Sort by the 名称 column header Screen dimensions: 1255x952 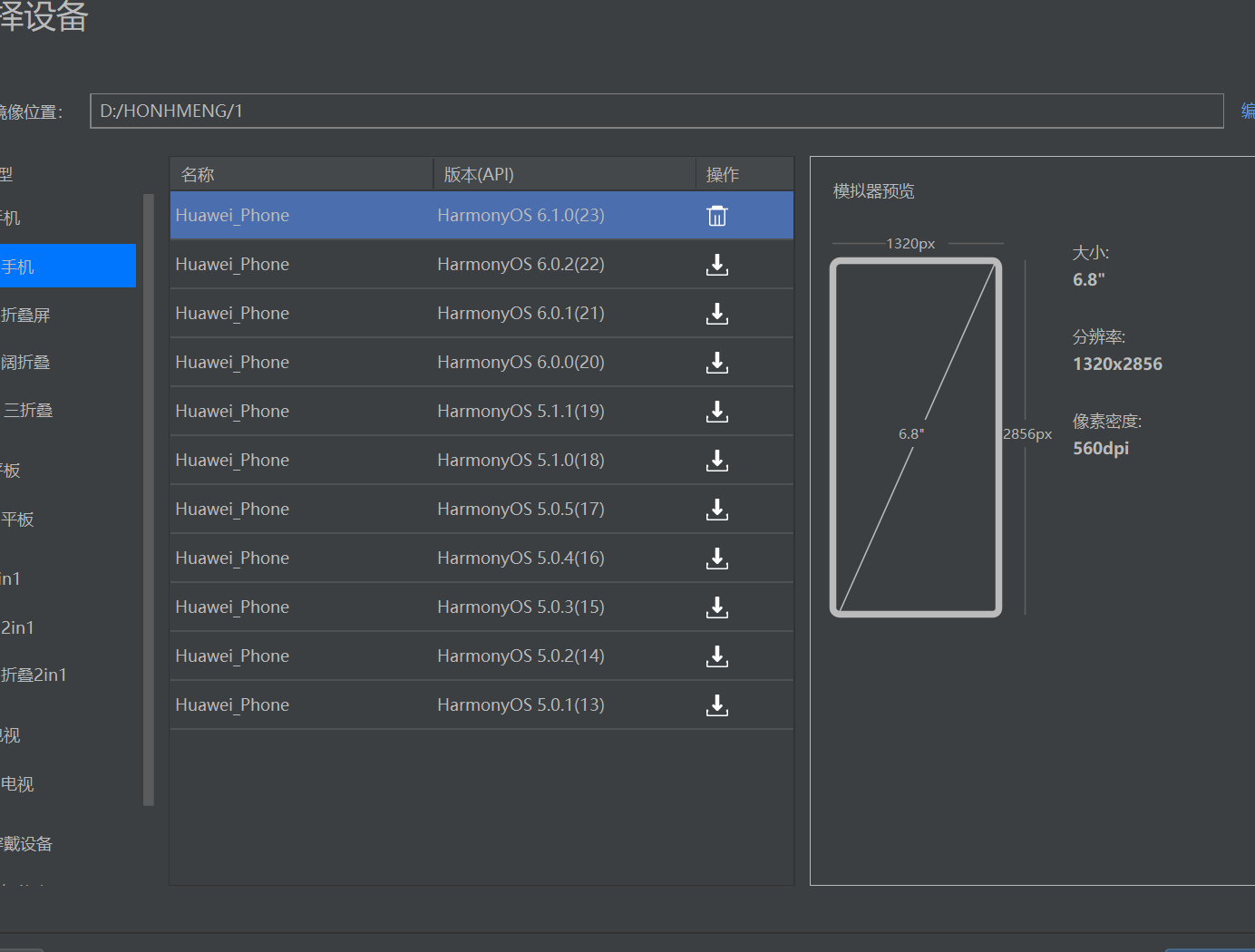click(302, 174)
